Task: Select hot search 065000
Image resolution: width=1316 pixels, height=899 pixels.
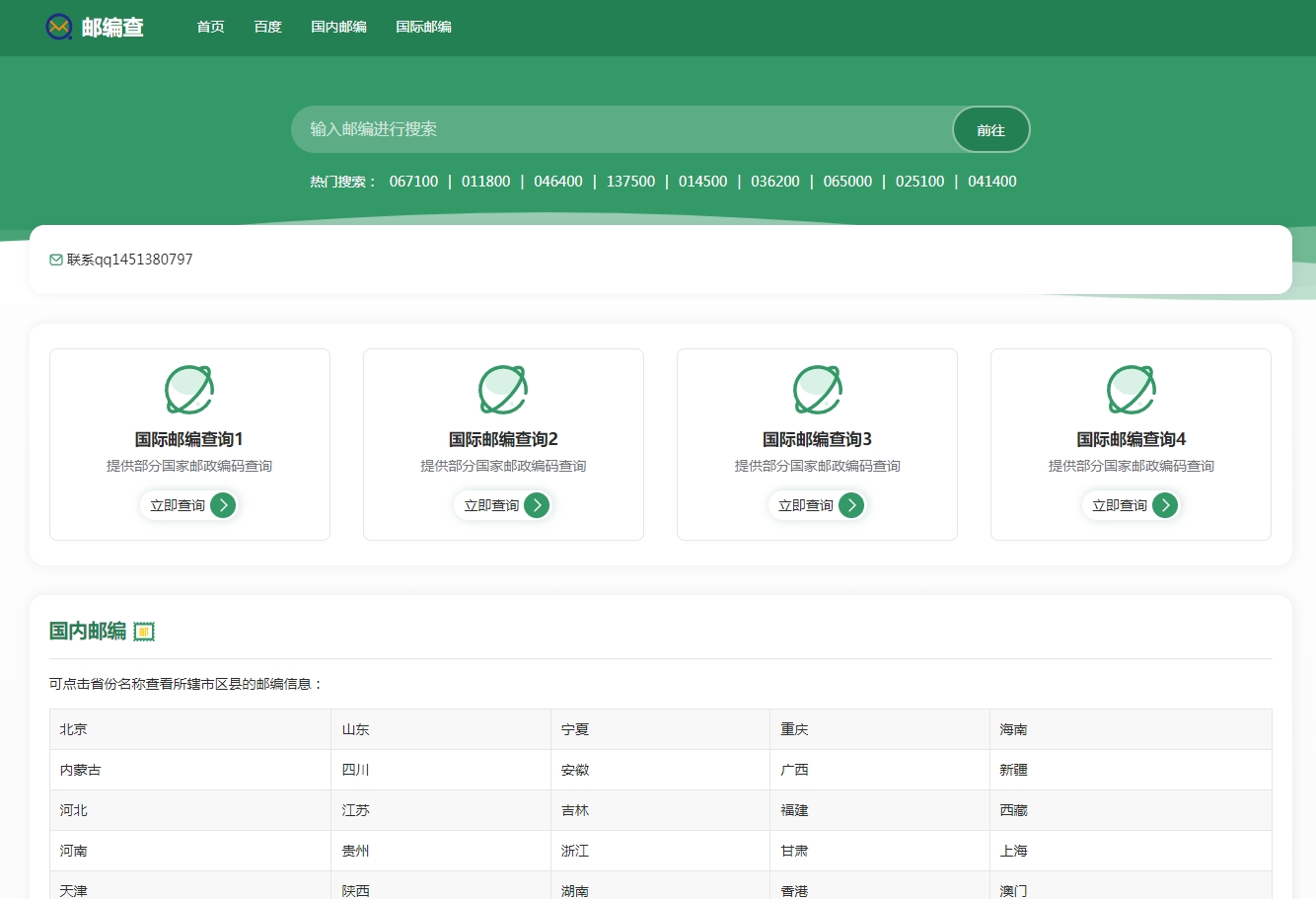Action: [847, 182]
